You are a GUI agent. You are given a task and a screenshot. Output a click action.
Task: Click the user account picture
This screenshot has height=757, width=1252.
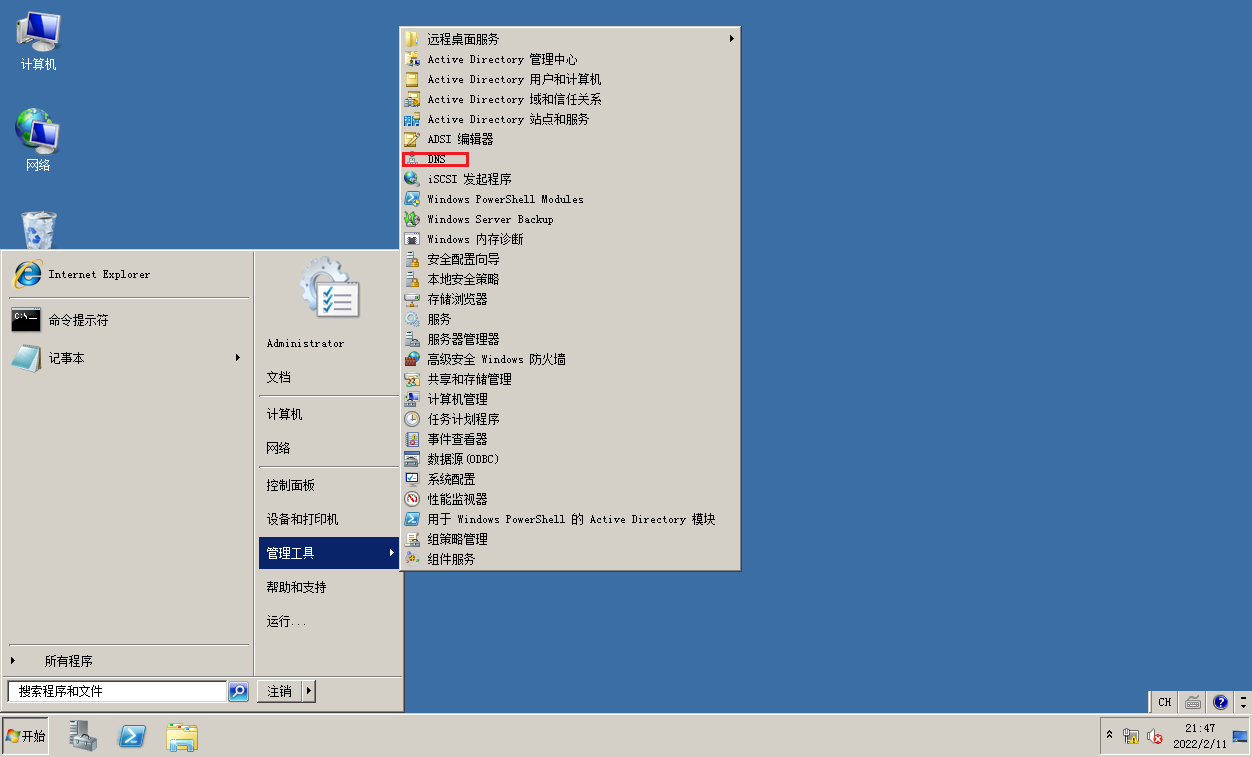point(330,288)
